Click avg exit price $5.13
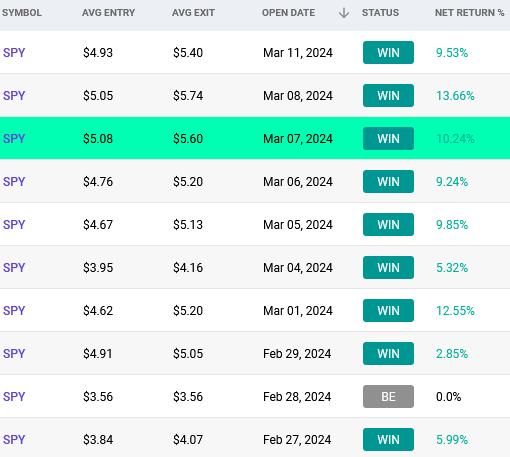This screenshot has height=457, width=510. (x=188, y=225)
